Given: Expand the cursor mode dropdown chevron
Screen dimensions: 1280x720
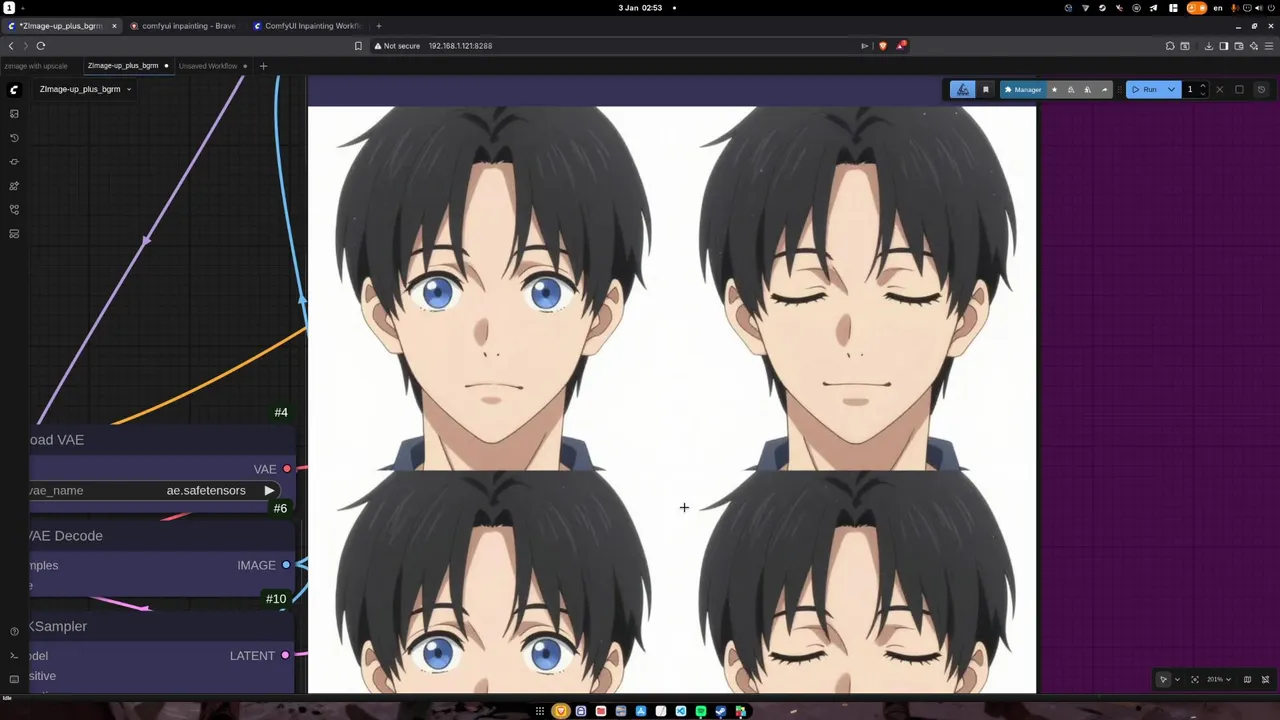Looking at the screenshot, I should click(x=1177, y=680).
